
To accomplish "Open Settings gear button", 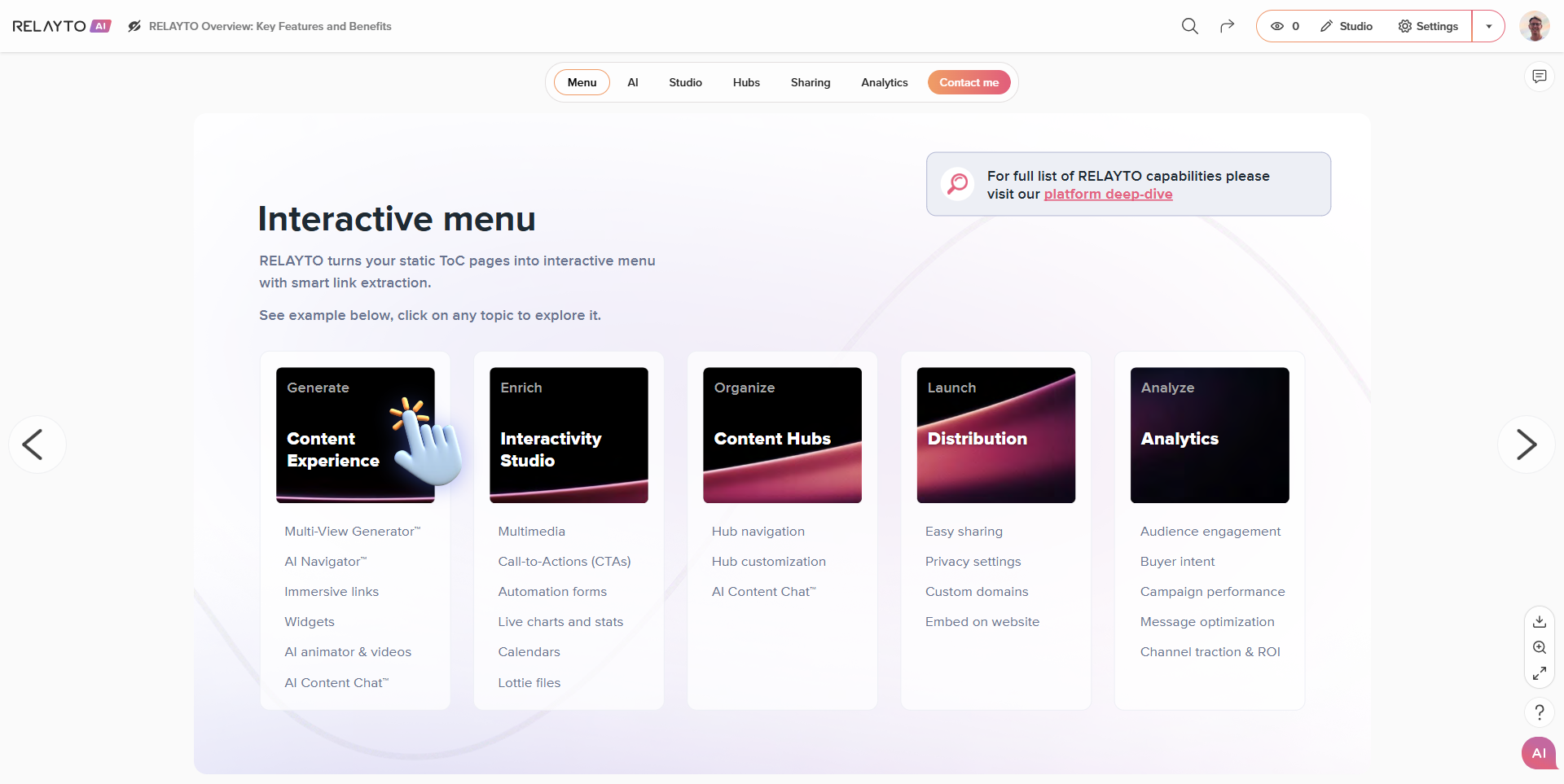I will coord(1428,26).
